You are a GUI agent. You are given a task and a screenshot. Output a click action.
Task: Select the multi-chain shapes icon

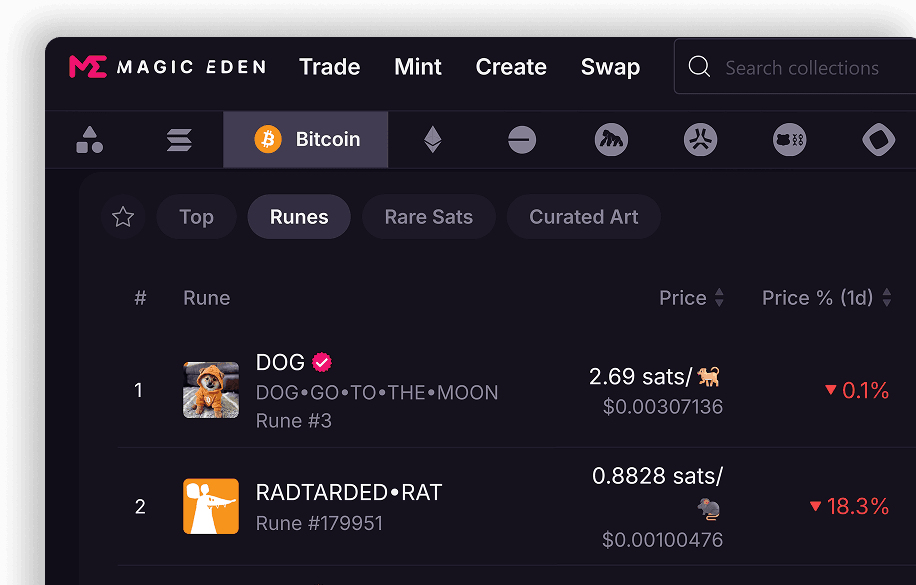tap(89, 140)
